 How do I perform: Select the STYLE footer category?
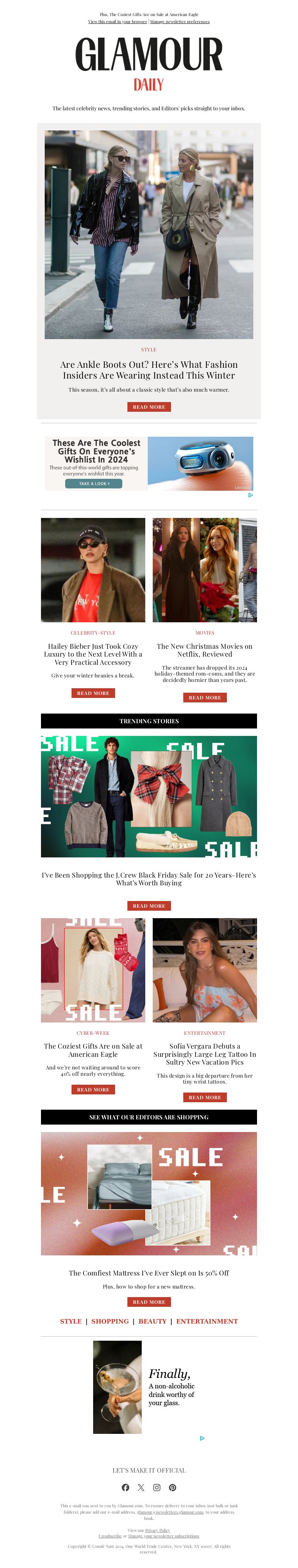coord(70,1321)
